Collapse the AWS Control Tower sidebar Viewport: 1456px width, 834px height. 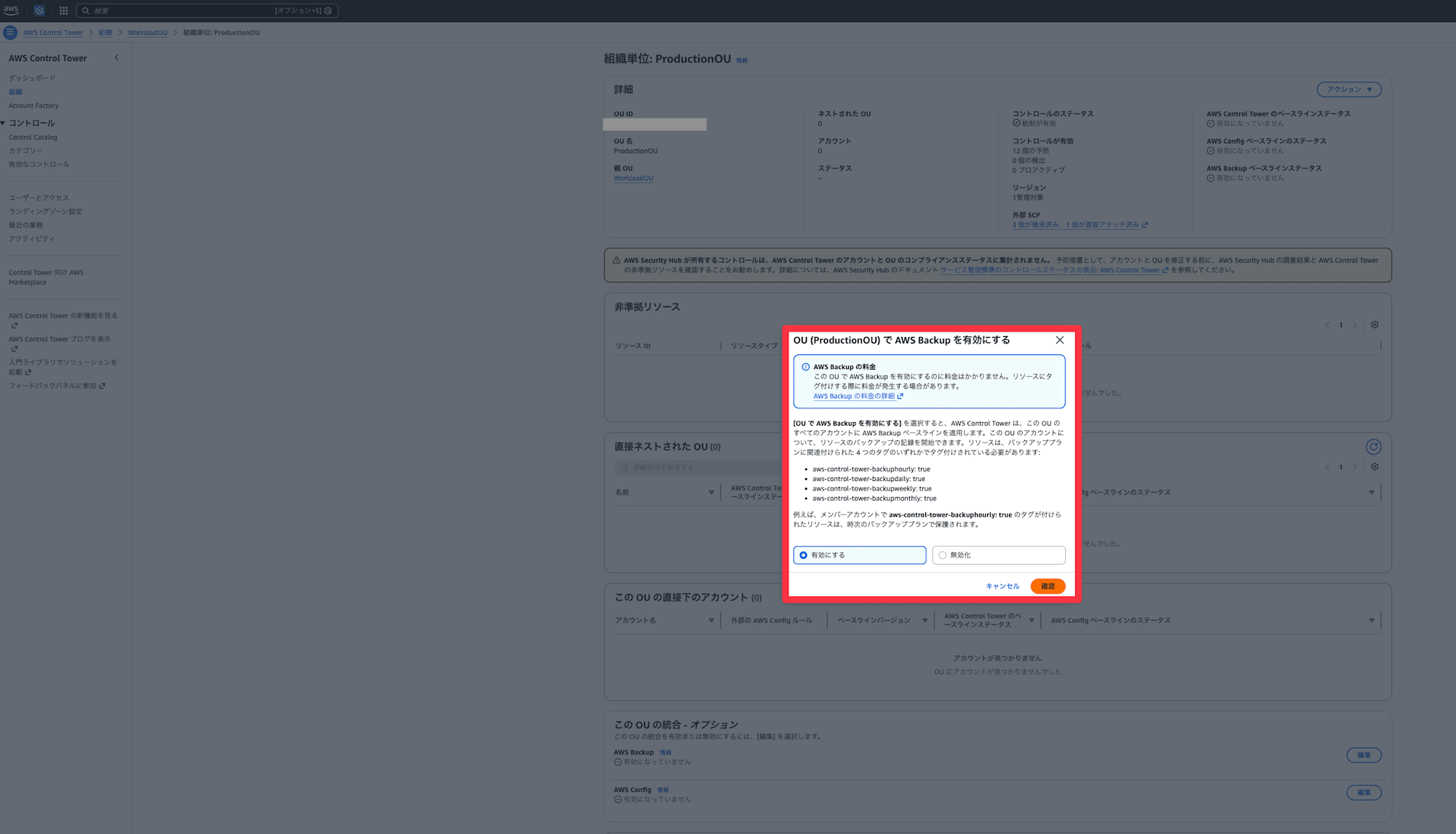click(x=116, y=58)
